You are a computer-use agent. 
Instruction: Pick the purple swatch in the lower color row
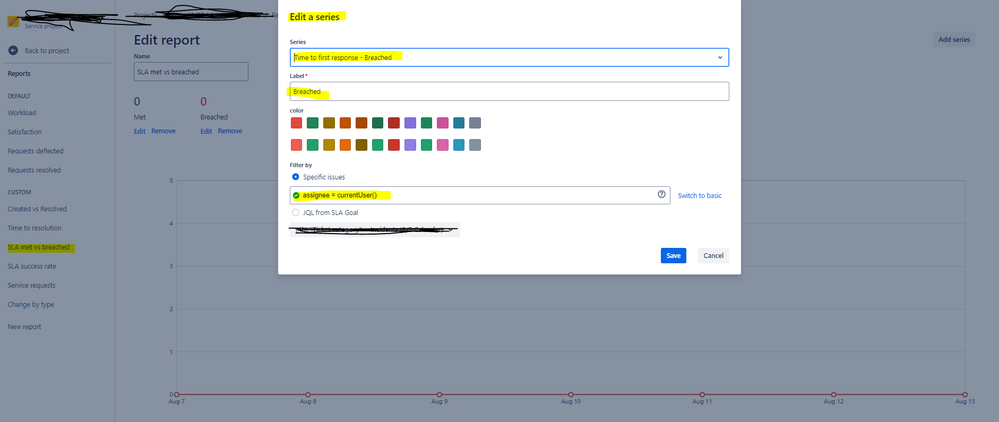(x=410, y=145)
